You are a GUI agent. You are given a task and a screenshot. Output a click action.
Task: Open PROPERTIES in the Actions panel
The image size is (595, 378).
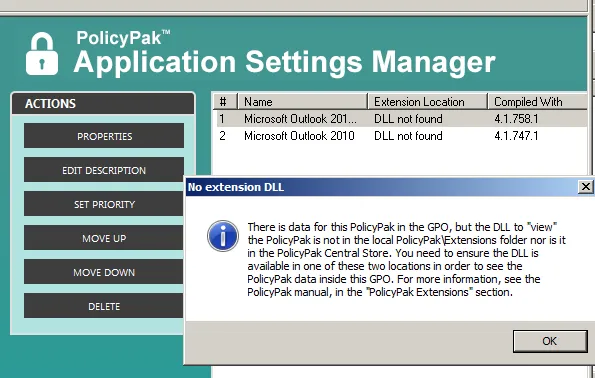point(104,136)
